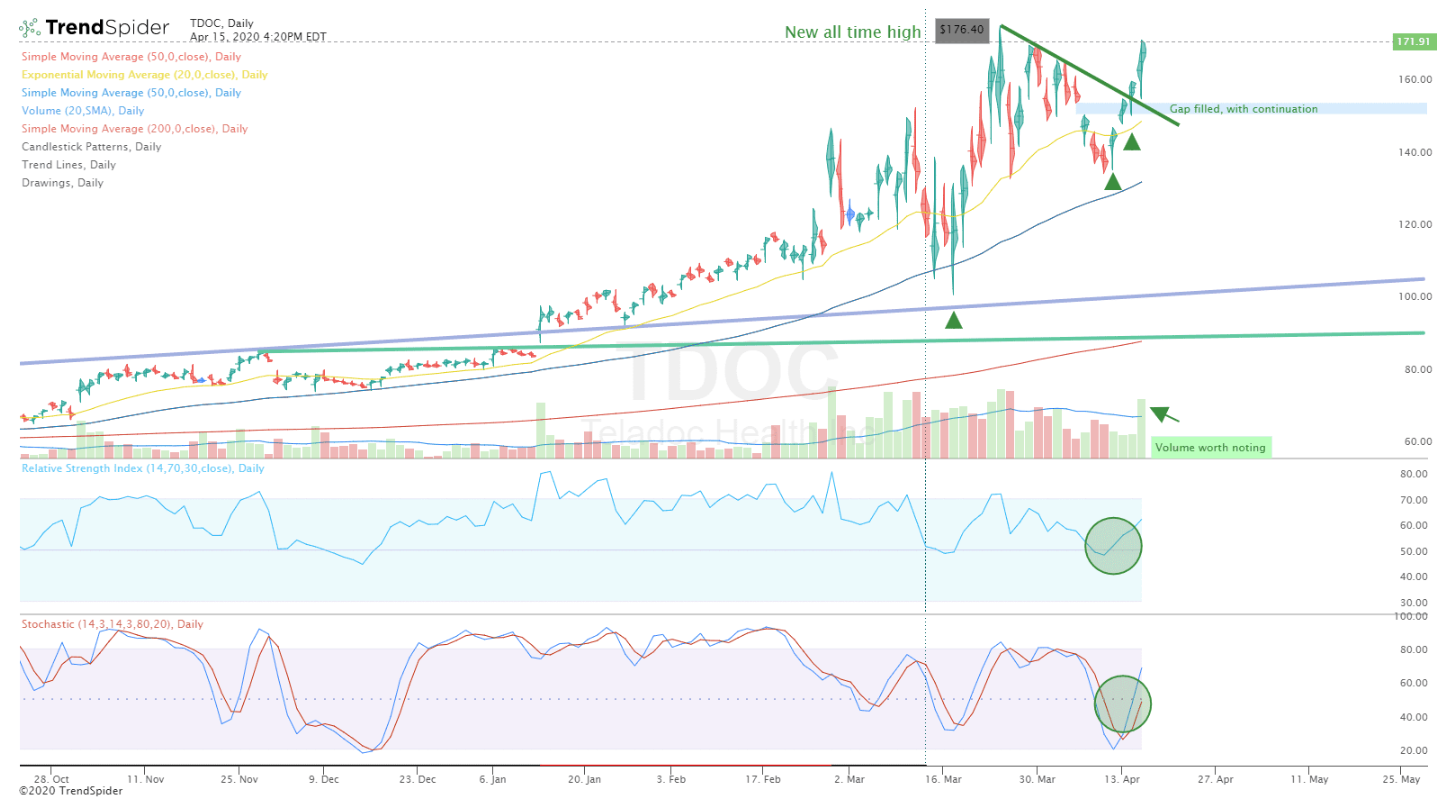
Task: Click the 50.00 RSI axis label
Action: (1413, 551)
